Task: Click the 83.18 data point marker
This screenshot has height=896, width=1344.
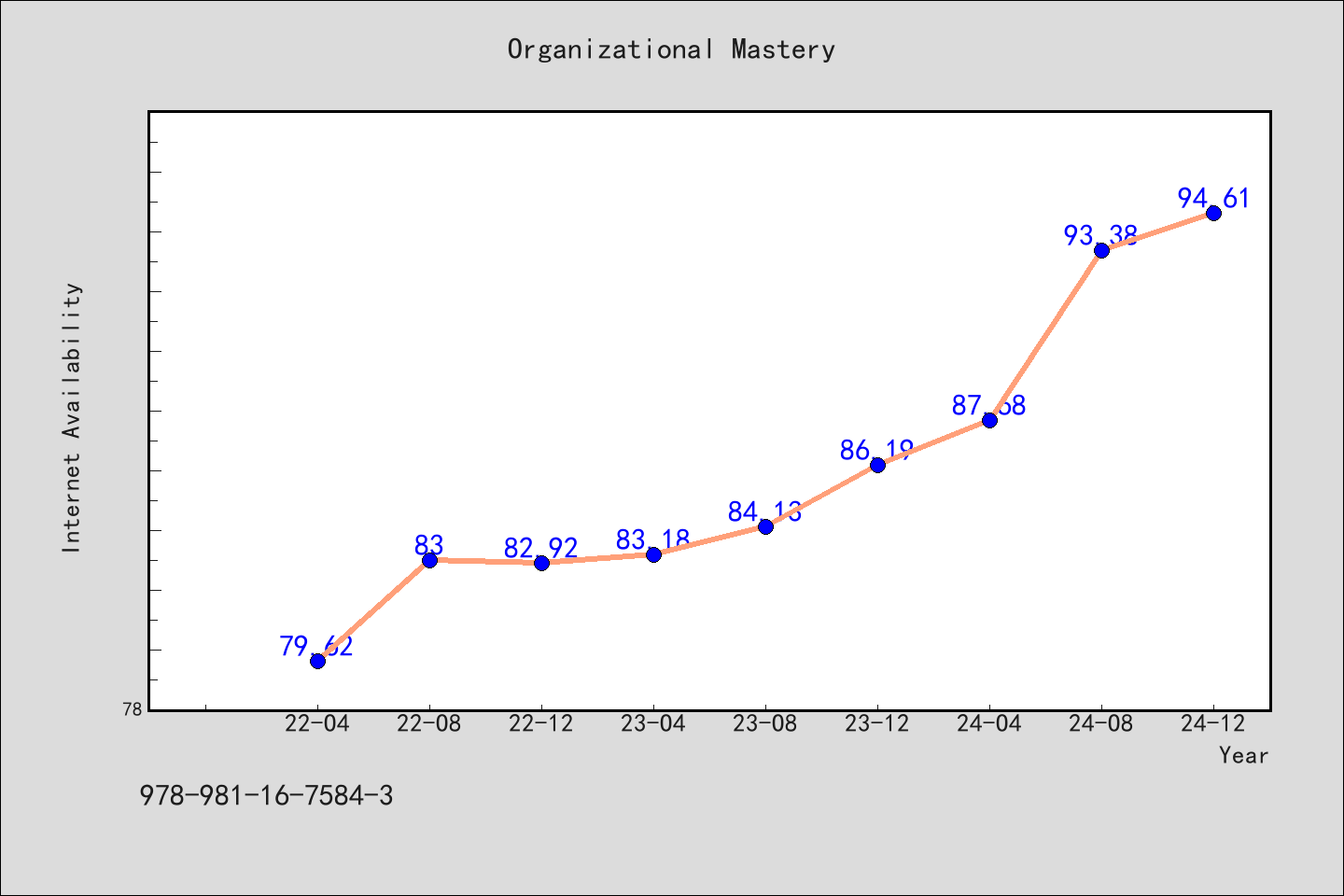Action: (x=653, y=554)
